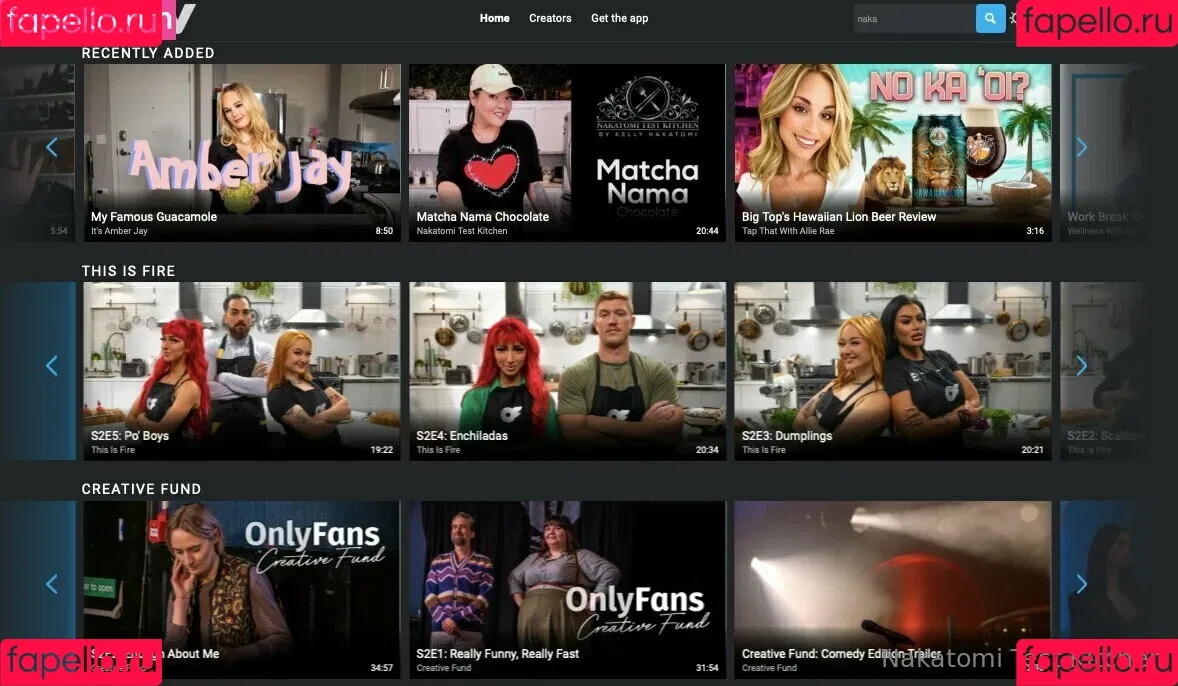Viewport: 1178px width, 686px height.
Task: Click the 'My Famous Guacamole' title text
Action: click(154, 216)
